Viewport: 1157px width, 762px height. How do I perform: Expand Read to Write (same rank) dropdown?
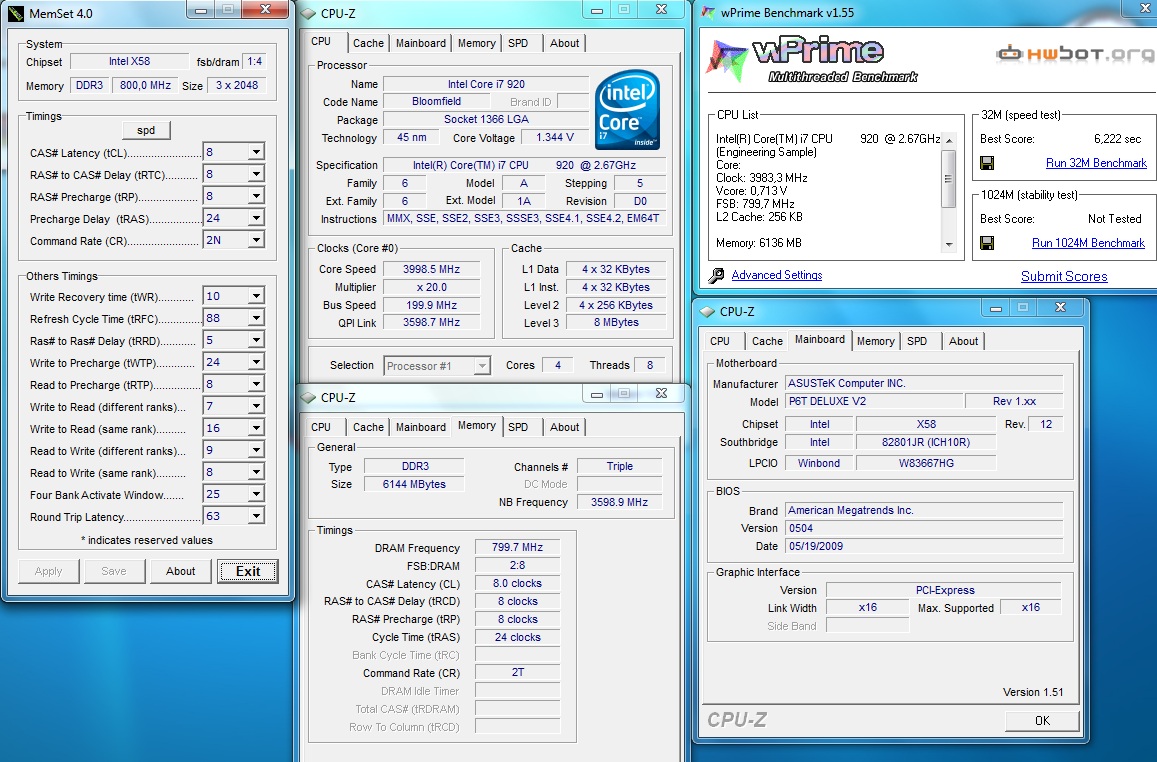coord(255,472)
